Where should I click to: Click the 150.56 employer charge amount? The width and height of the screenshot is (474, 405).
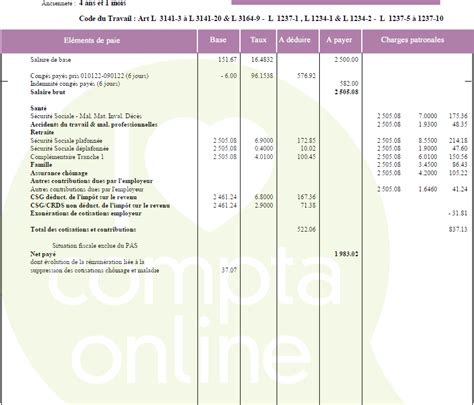pos(458,157)
